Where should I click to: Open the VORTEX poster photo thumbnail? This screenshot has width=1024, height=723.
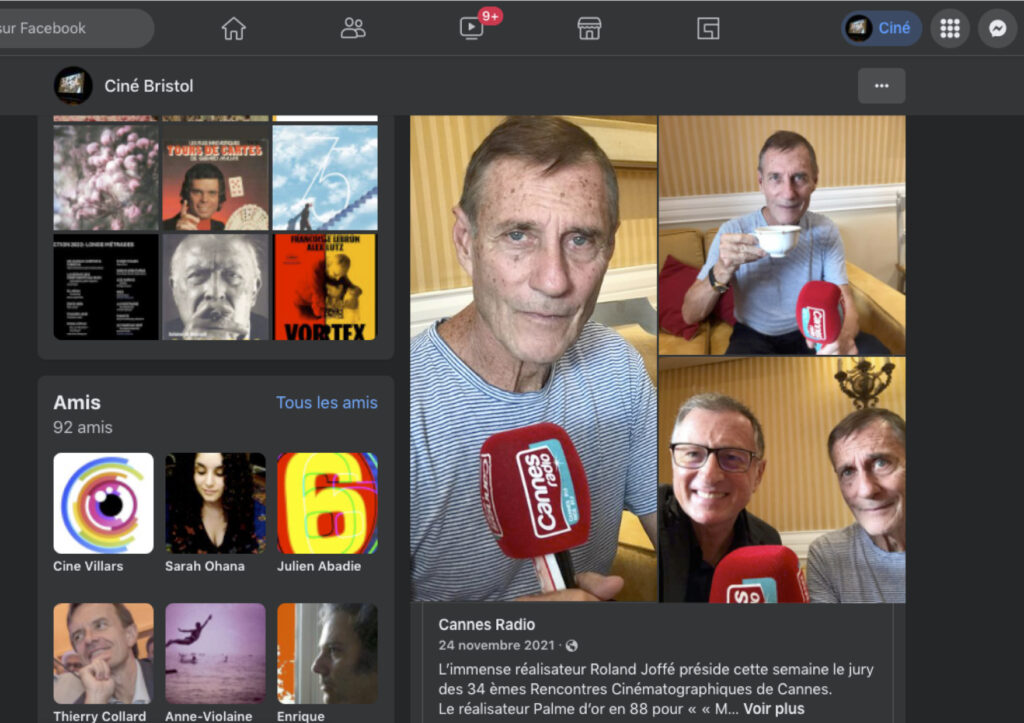pos(325,287)
